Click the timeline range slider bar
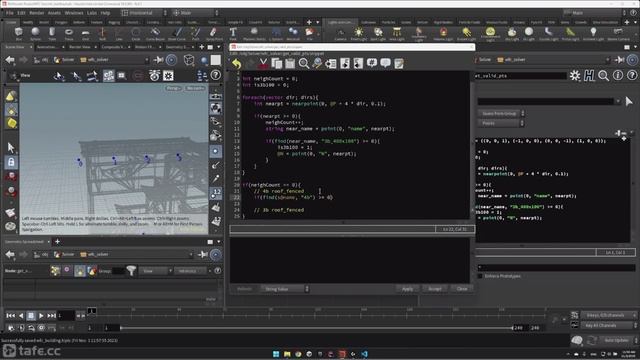 pyautogui.click(x=316, y=328)
